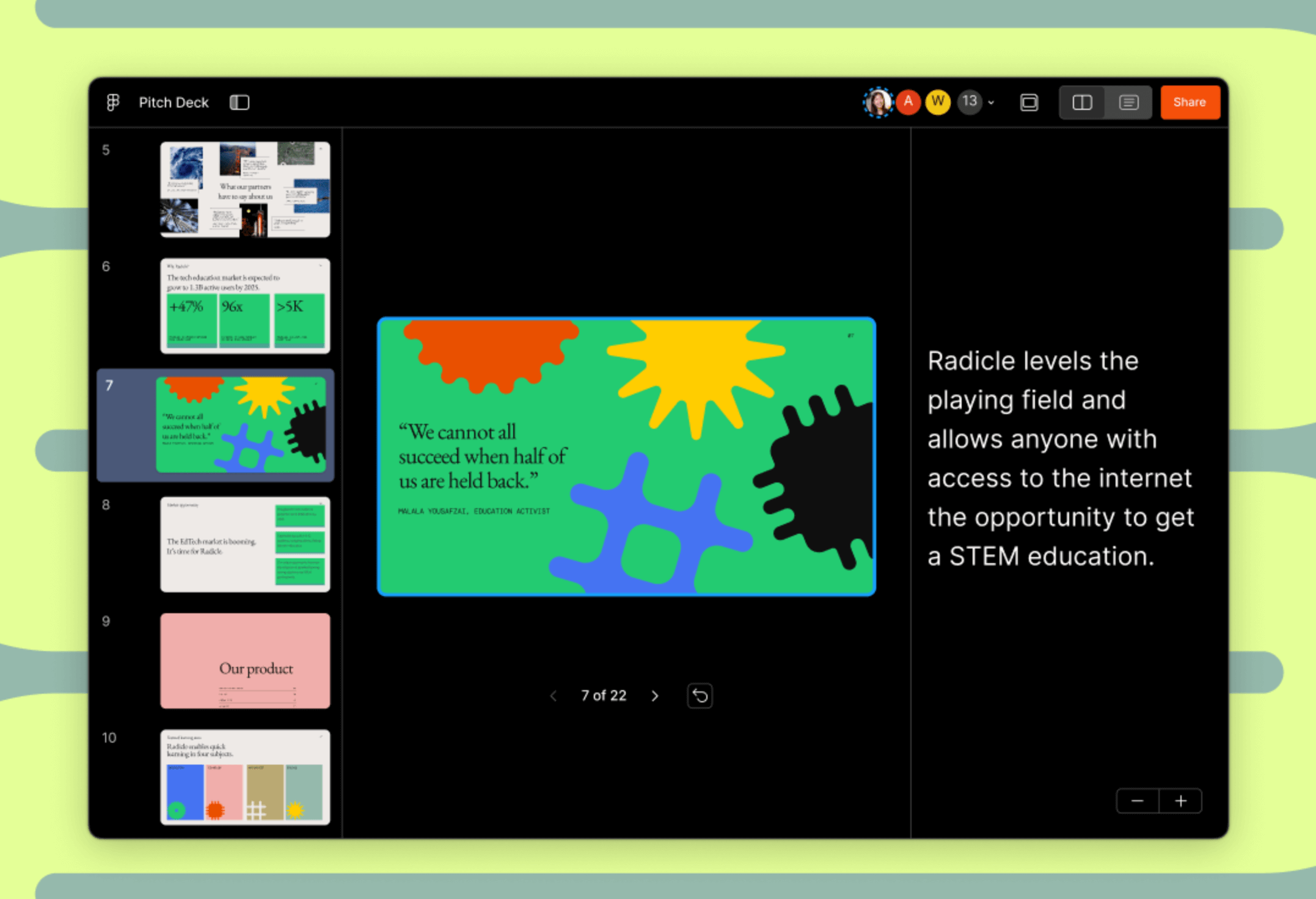This screenshot has height=899, width=1316.
Task: Click the '7 of 22' slide counter
Action: (x=604, y=696)
